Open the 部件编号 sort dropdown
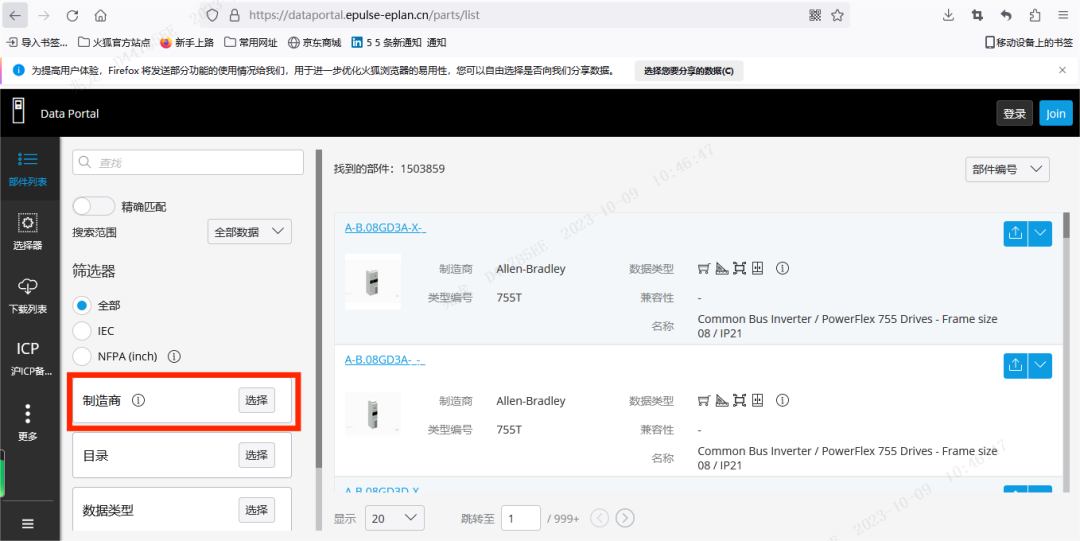Image resolution: width=1080 pixels, height=541 pixels. pos(1007,170)
